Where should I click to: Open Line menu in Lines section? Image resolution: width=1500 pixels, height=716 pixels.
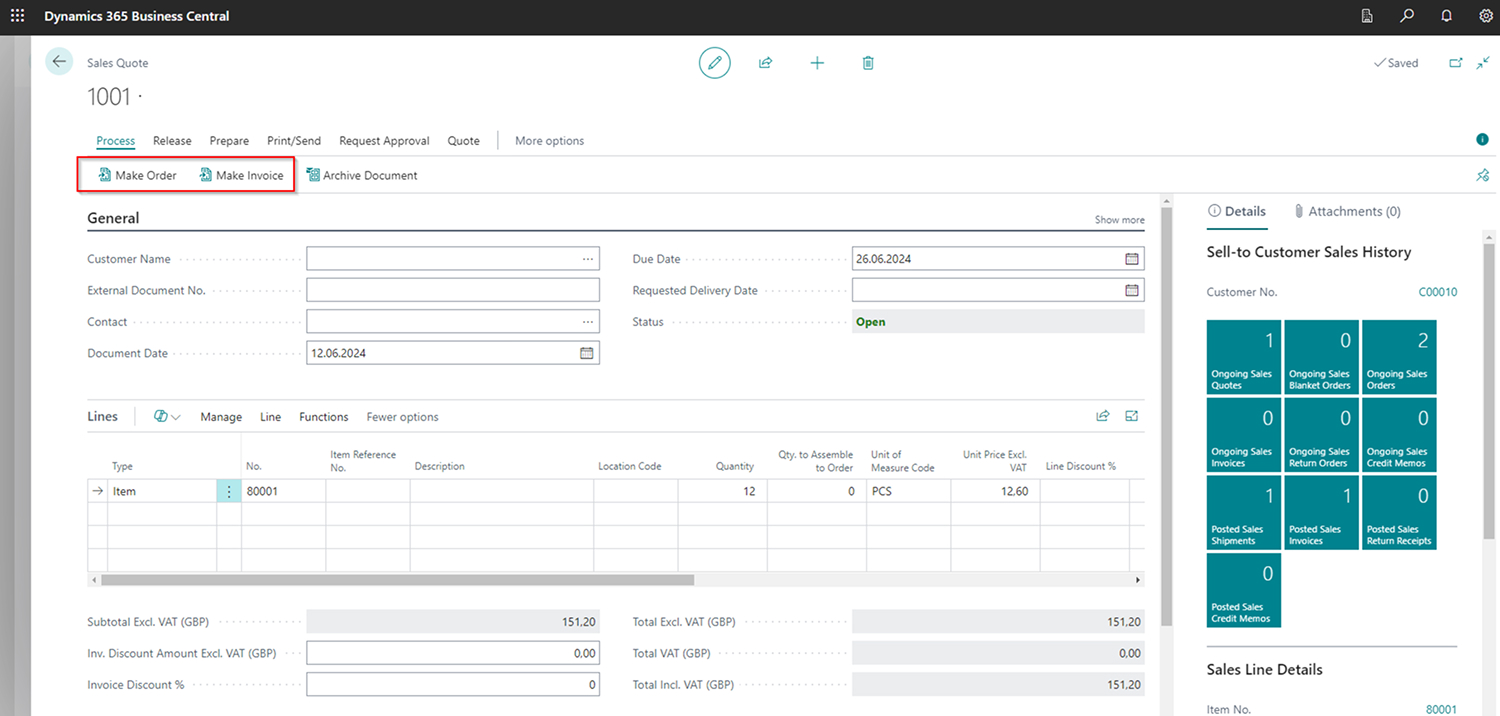click(270, 417)
